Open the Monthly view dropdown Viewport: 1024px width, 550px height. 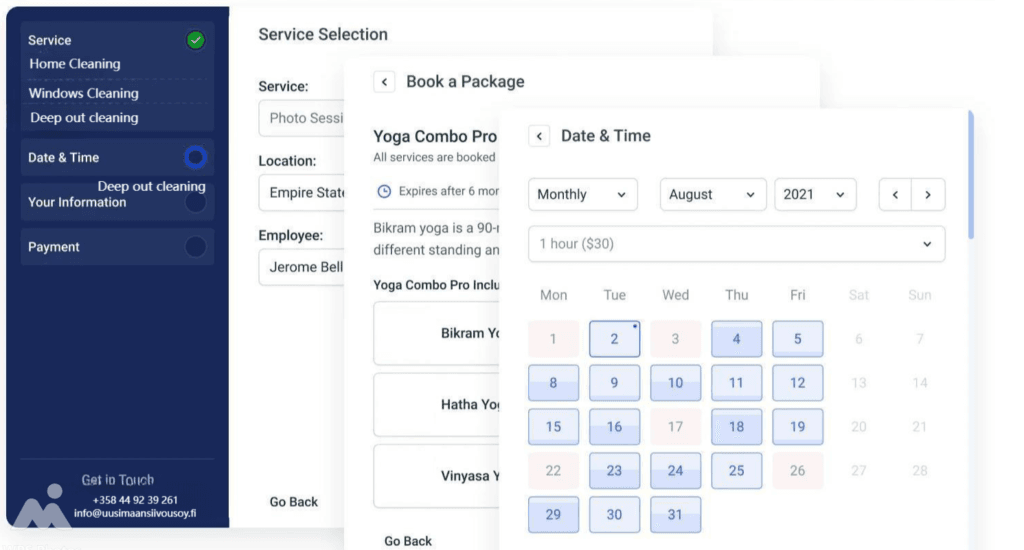tap(583, 195)
